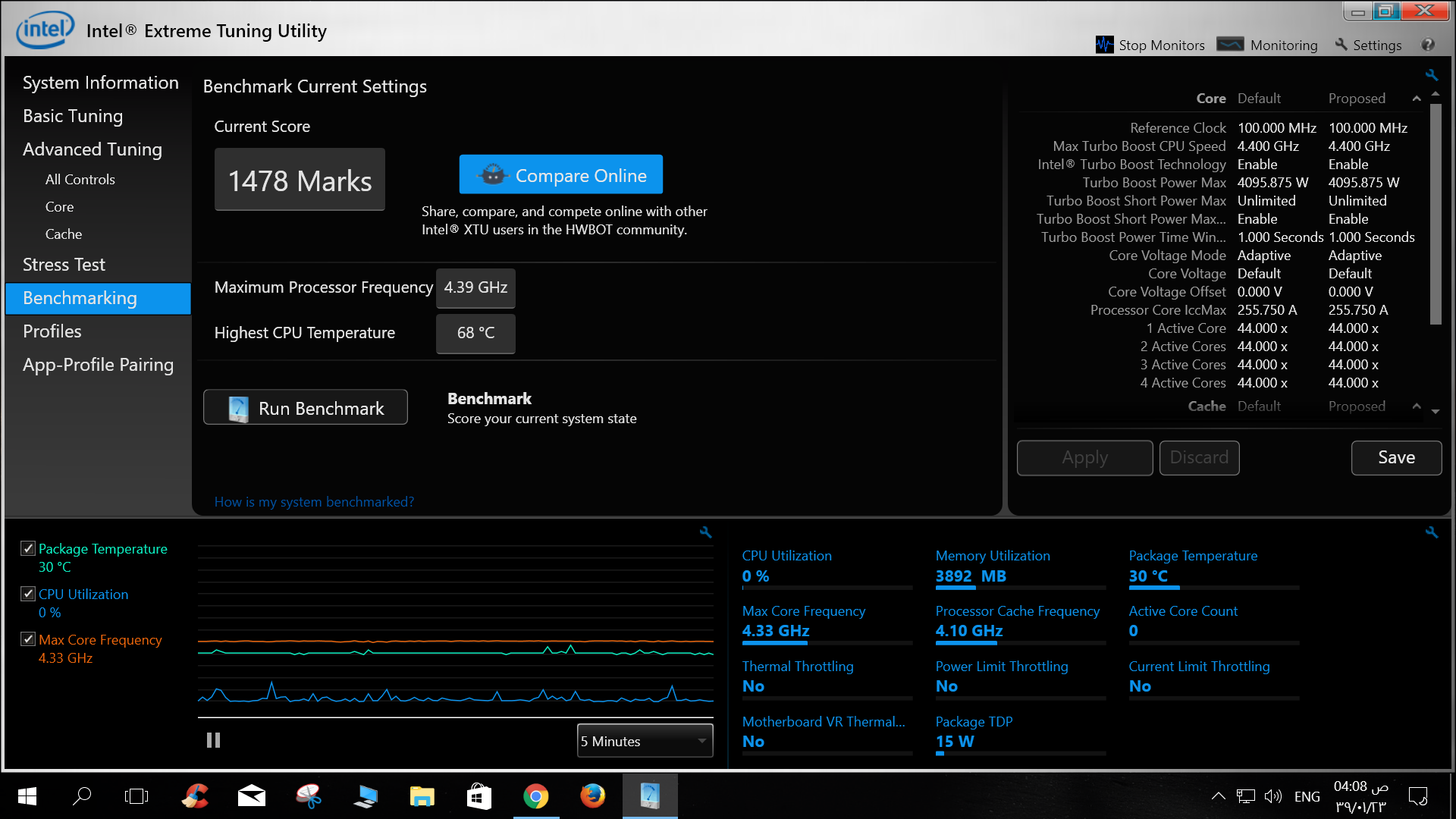Open the help question mark icon
Image resolution: width=1456 pixels, height=819 pixels.
click(1428, 45)
